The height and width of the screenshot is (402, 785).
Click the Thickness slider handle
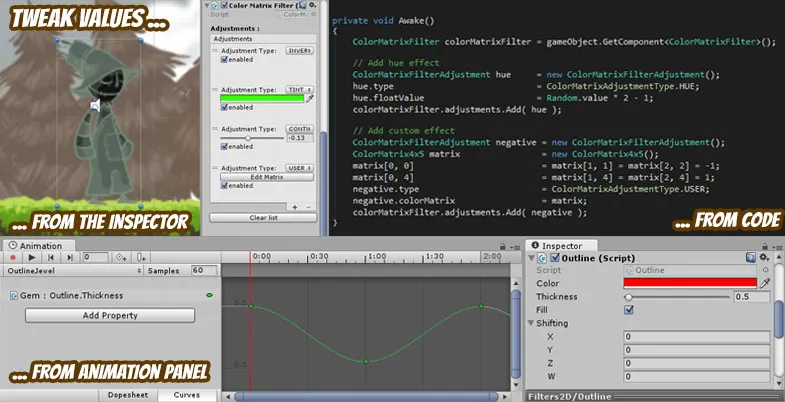pyautogui.click(x=628, y=297)
